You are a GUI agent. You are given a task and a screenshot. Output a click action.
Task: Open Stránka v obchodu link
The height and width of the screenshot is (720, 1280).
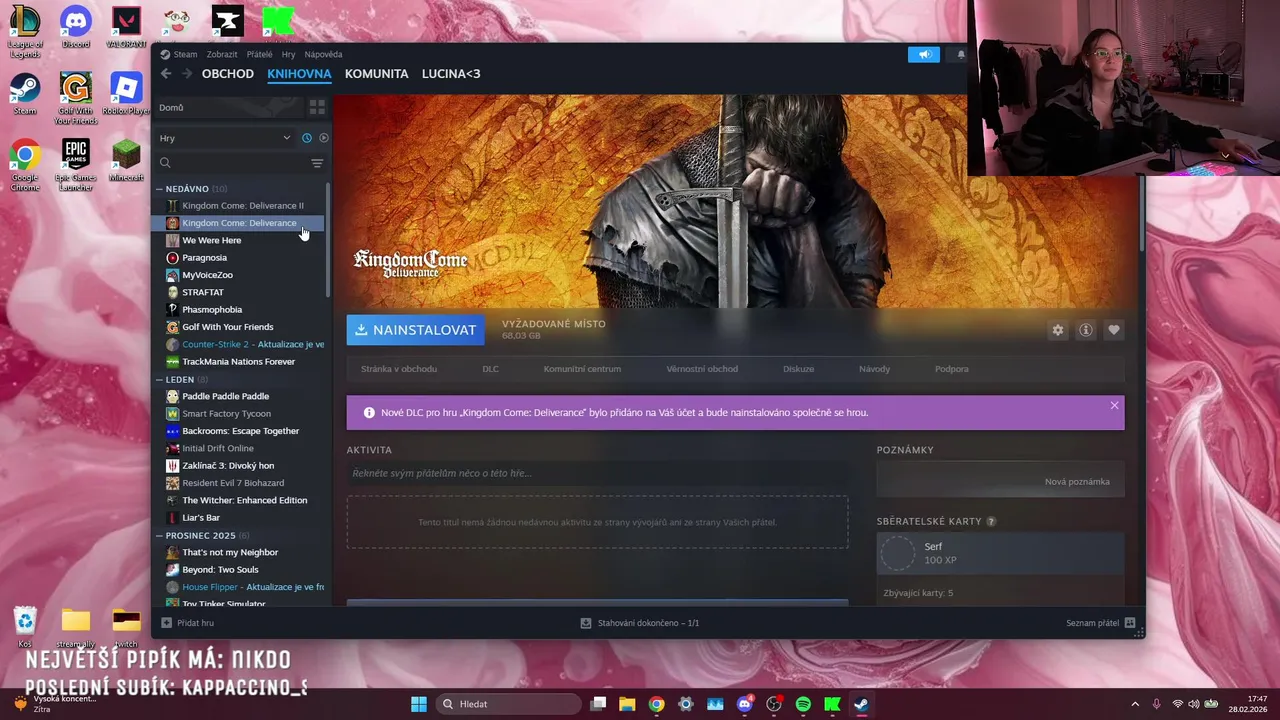(399, 369)
